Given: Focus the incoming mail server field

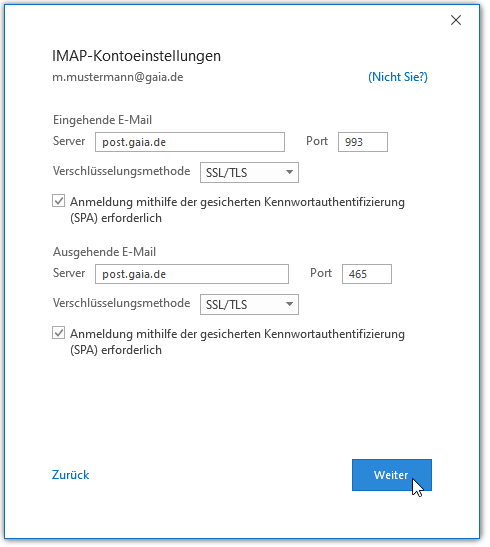Looking at the screenshot, I should pos(190,142).
